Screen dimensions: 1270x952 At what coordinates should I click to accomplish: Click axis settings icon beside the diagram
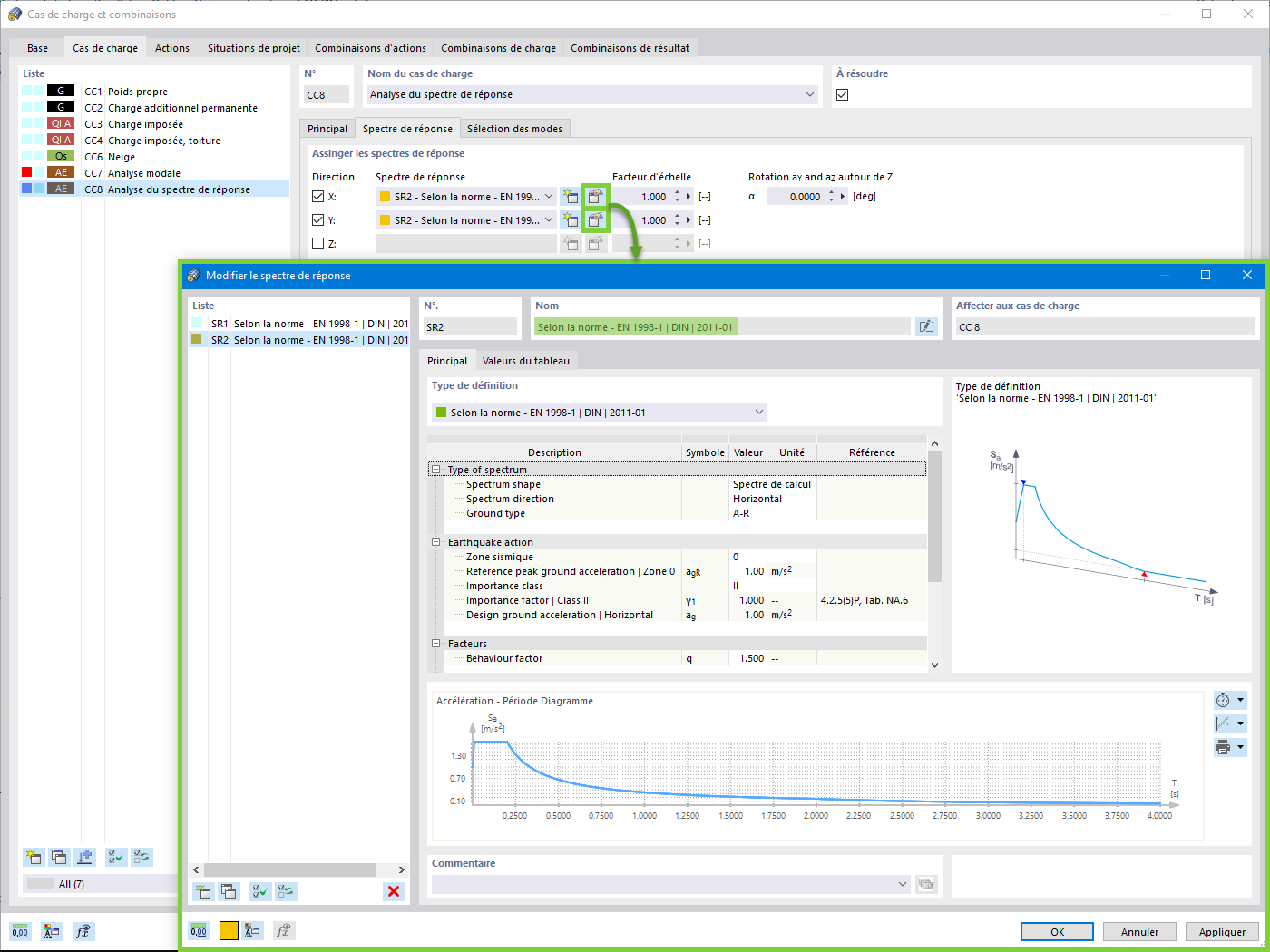click(x=1223, y=724)
